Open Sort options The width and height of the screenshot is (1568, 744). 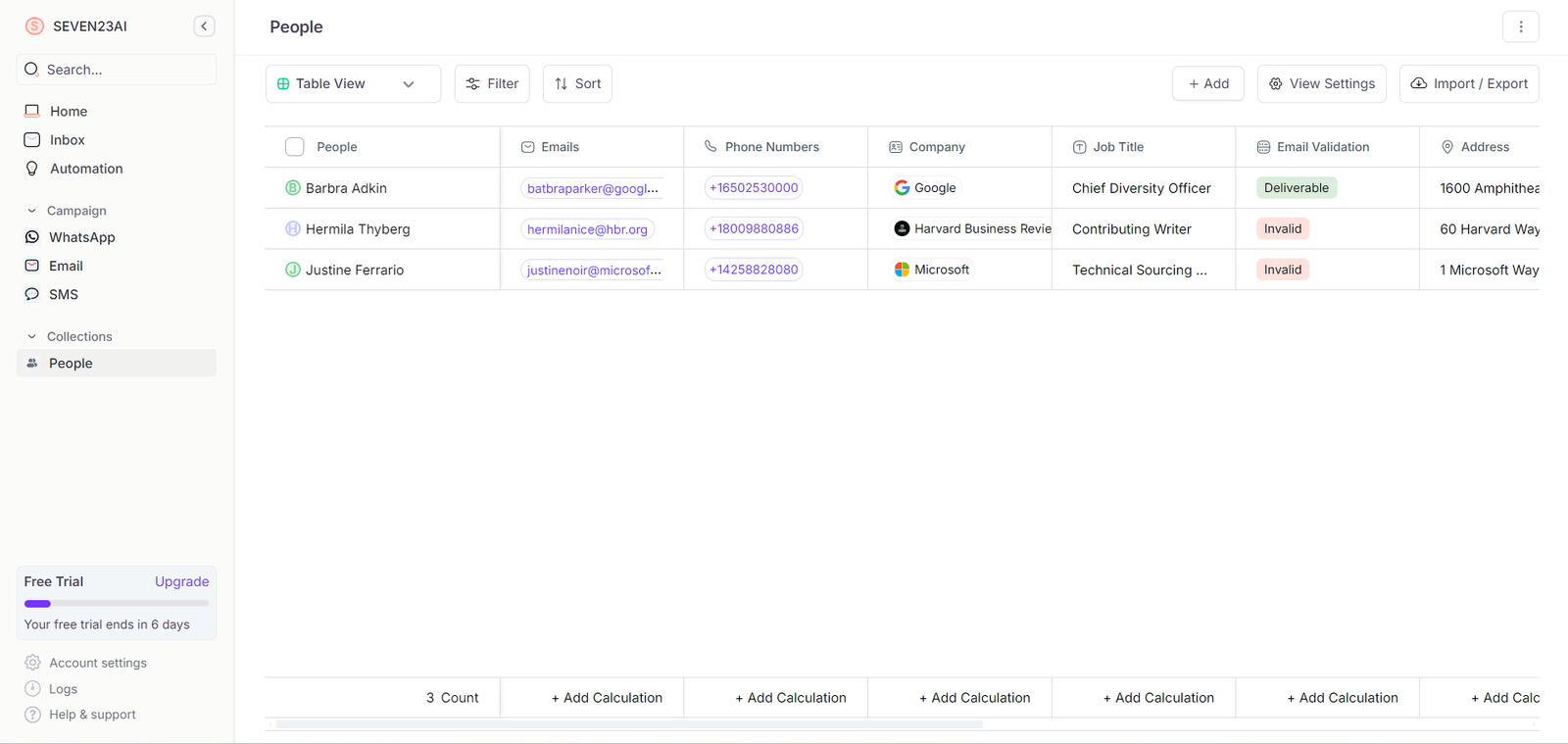577,83
